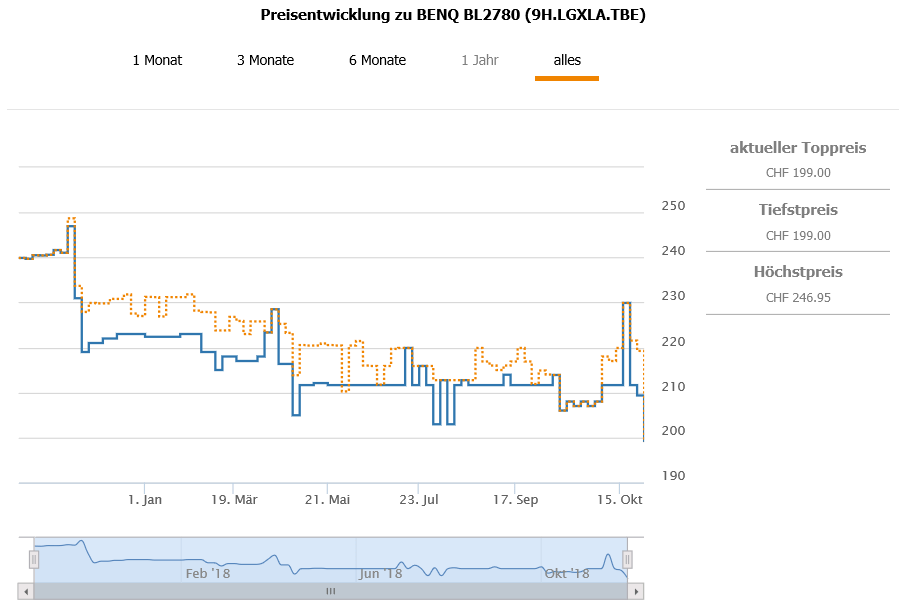
Task: Click the Höchstpreis CHF 246.95 value
Action: click(x=798, y=298)
